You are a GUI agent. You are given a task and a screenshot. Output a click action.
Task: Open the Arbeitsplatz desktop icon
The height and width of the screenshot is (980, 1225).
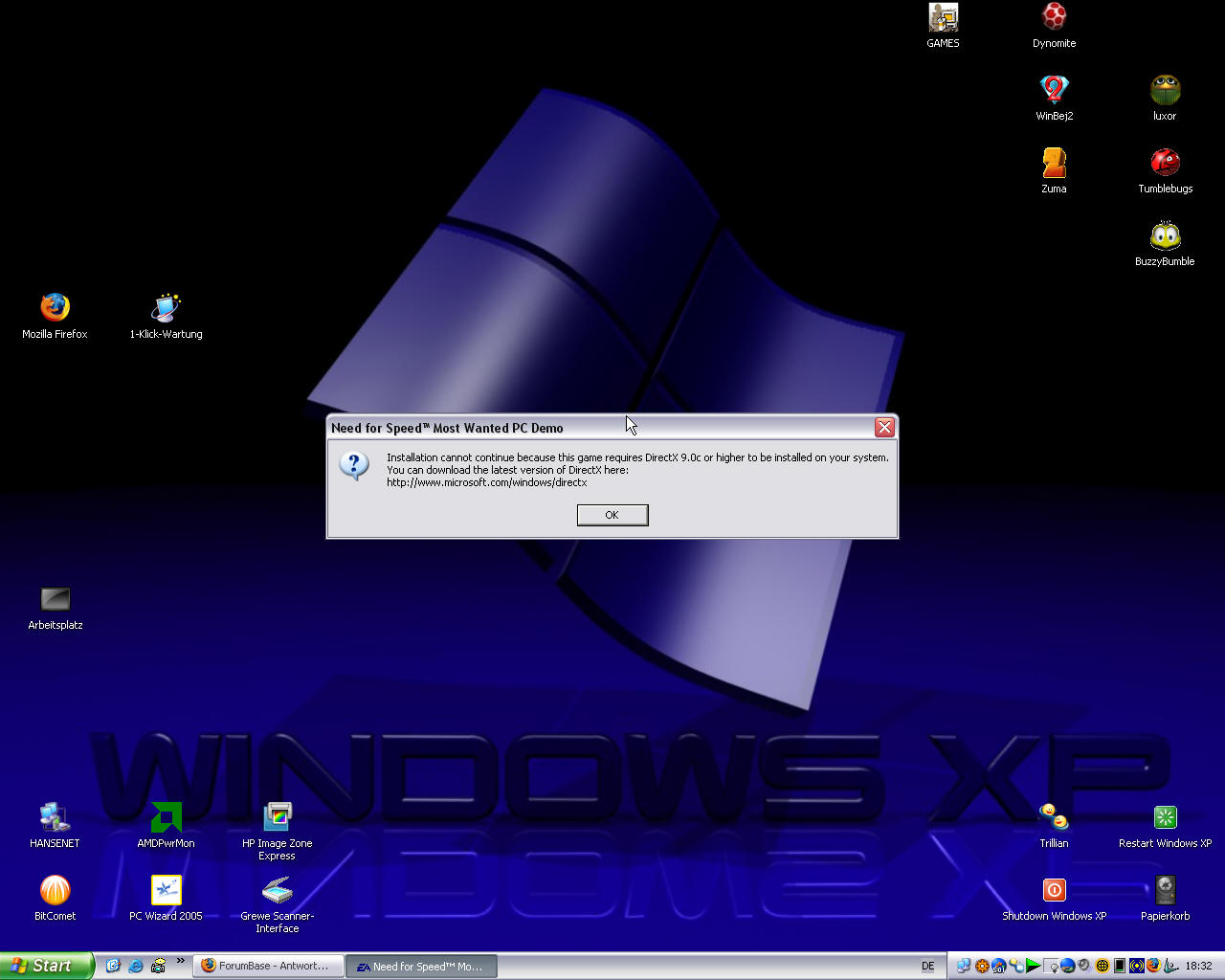pos(55,609)
